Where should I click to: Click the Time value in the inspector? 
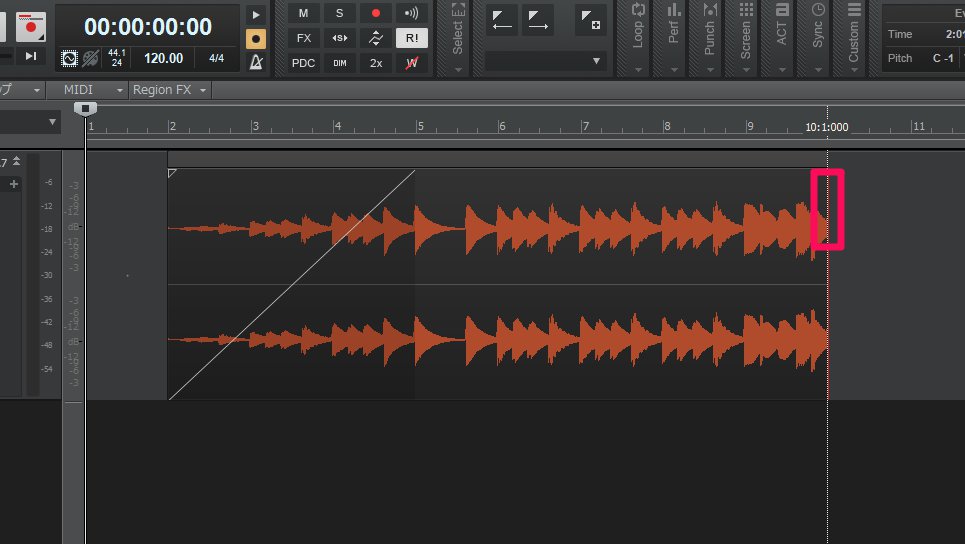tap(955, 34)
